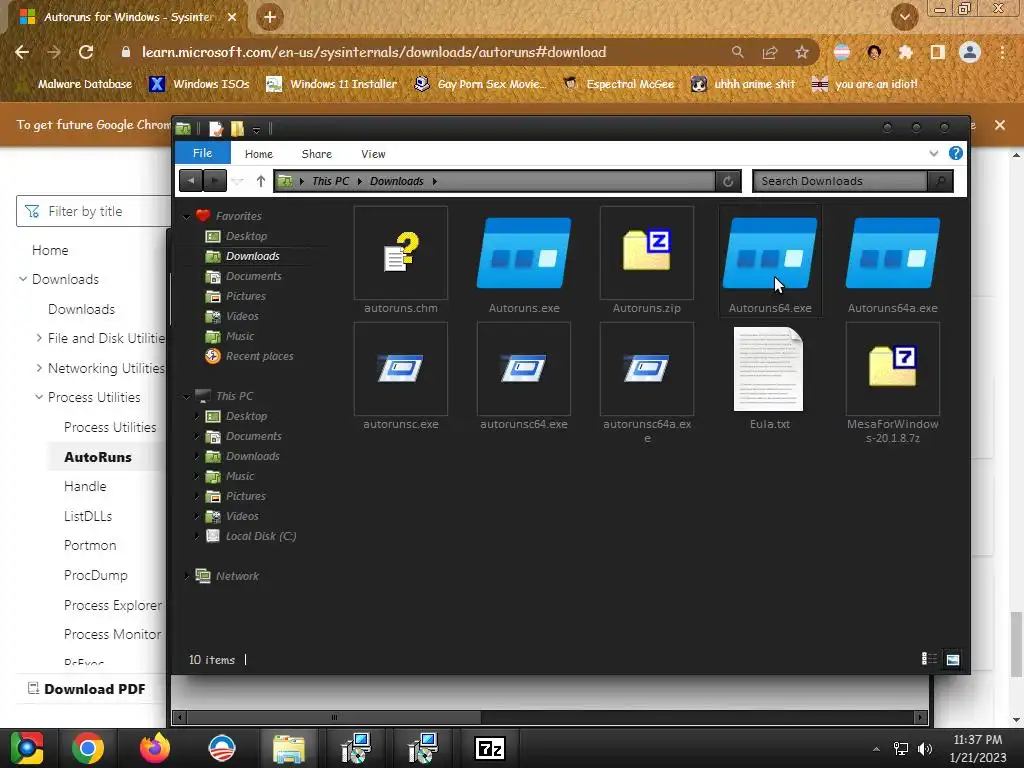Select MesaForWindows-20.1.8.7z archive
This screenshot has width=1024, height=768.
coord(893,383)
